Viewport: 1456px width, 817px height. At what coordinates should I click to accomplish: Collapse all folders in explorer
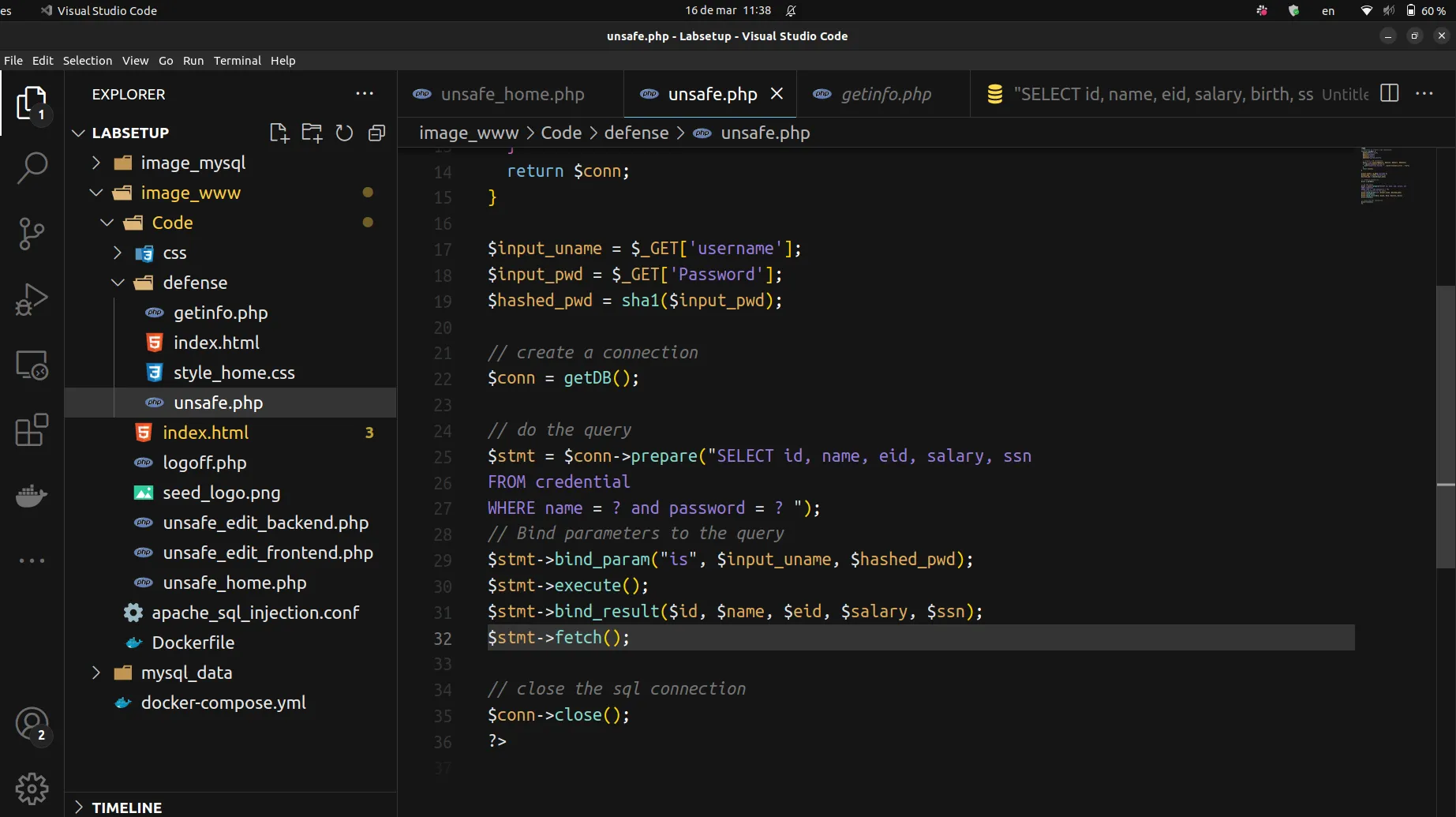(377, 133)
